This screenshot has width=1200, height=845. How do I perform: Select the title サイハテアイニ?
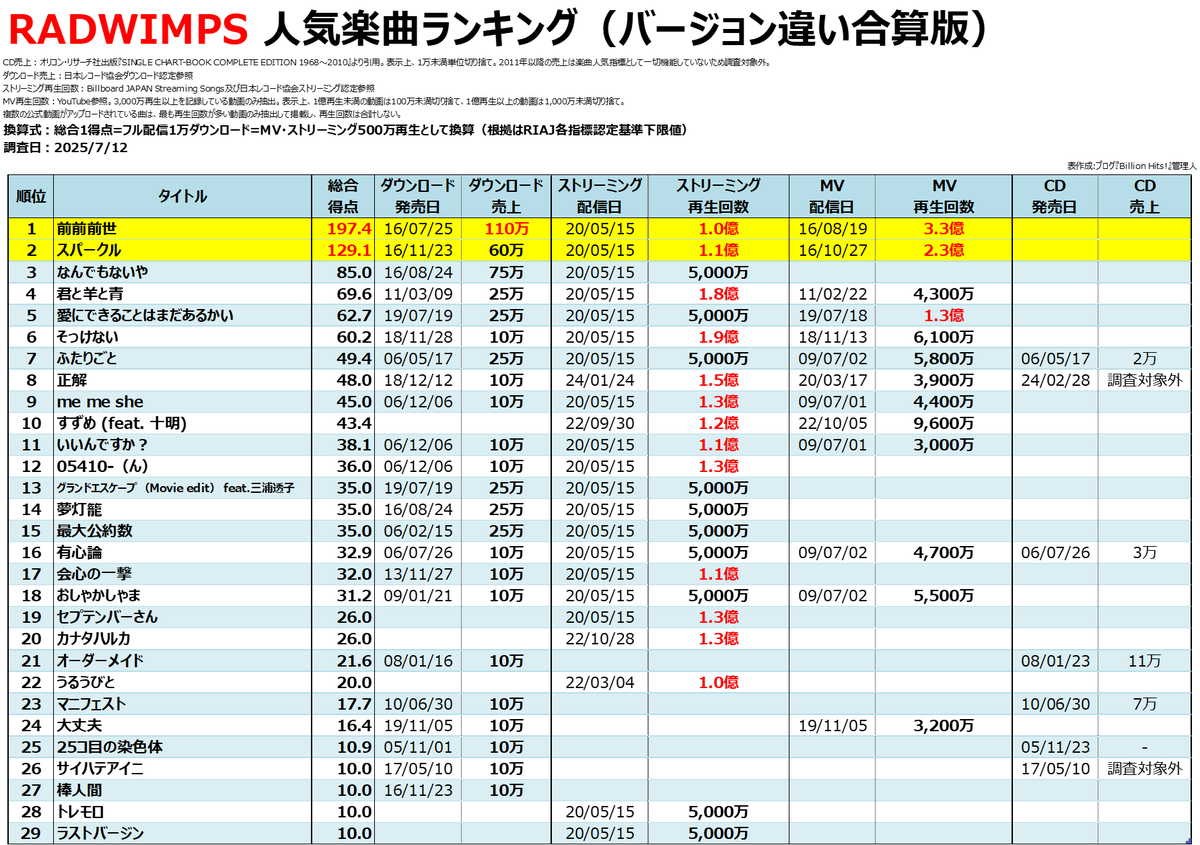[102, 768]
